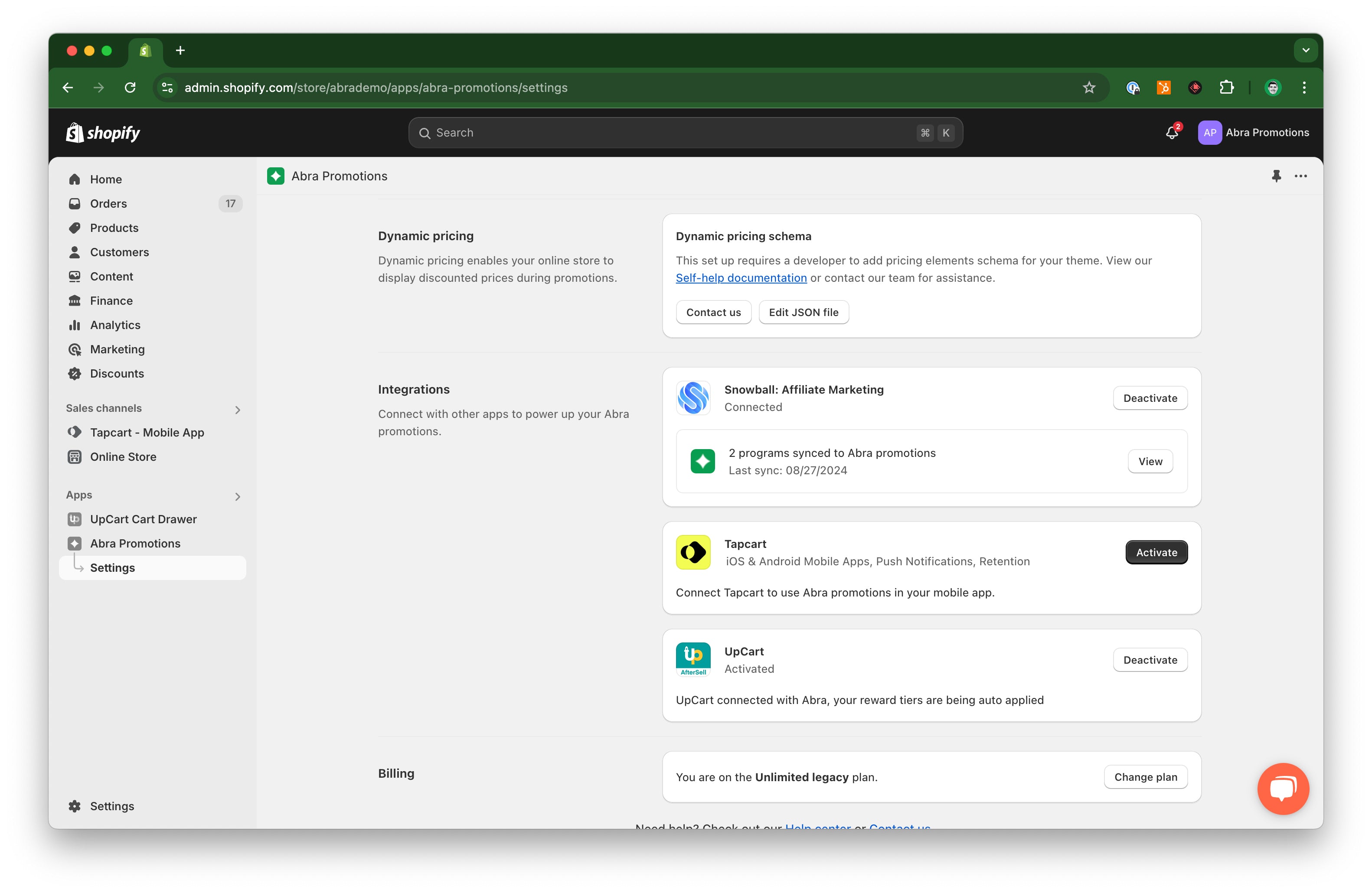Click the green Abra icon in page header

(x=275, y=176)
